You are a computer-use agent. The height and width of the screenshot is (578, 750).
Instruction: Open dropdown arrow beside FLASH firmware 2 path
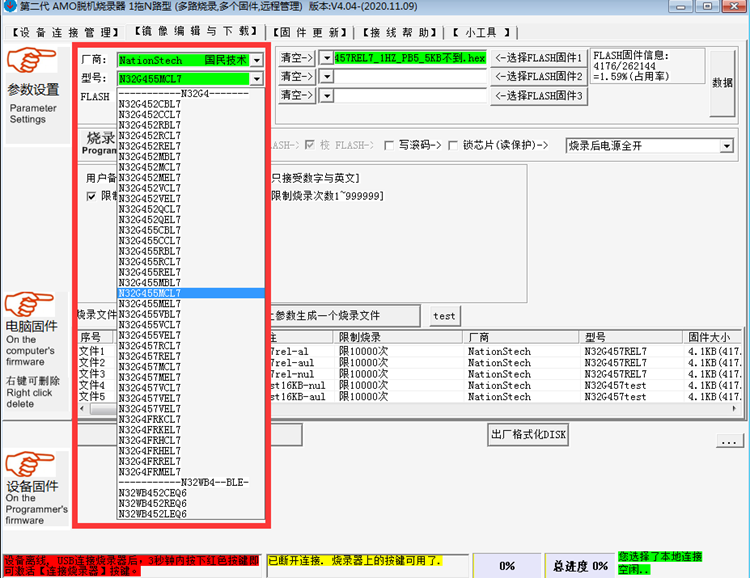[x=326, y=77]
